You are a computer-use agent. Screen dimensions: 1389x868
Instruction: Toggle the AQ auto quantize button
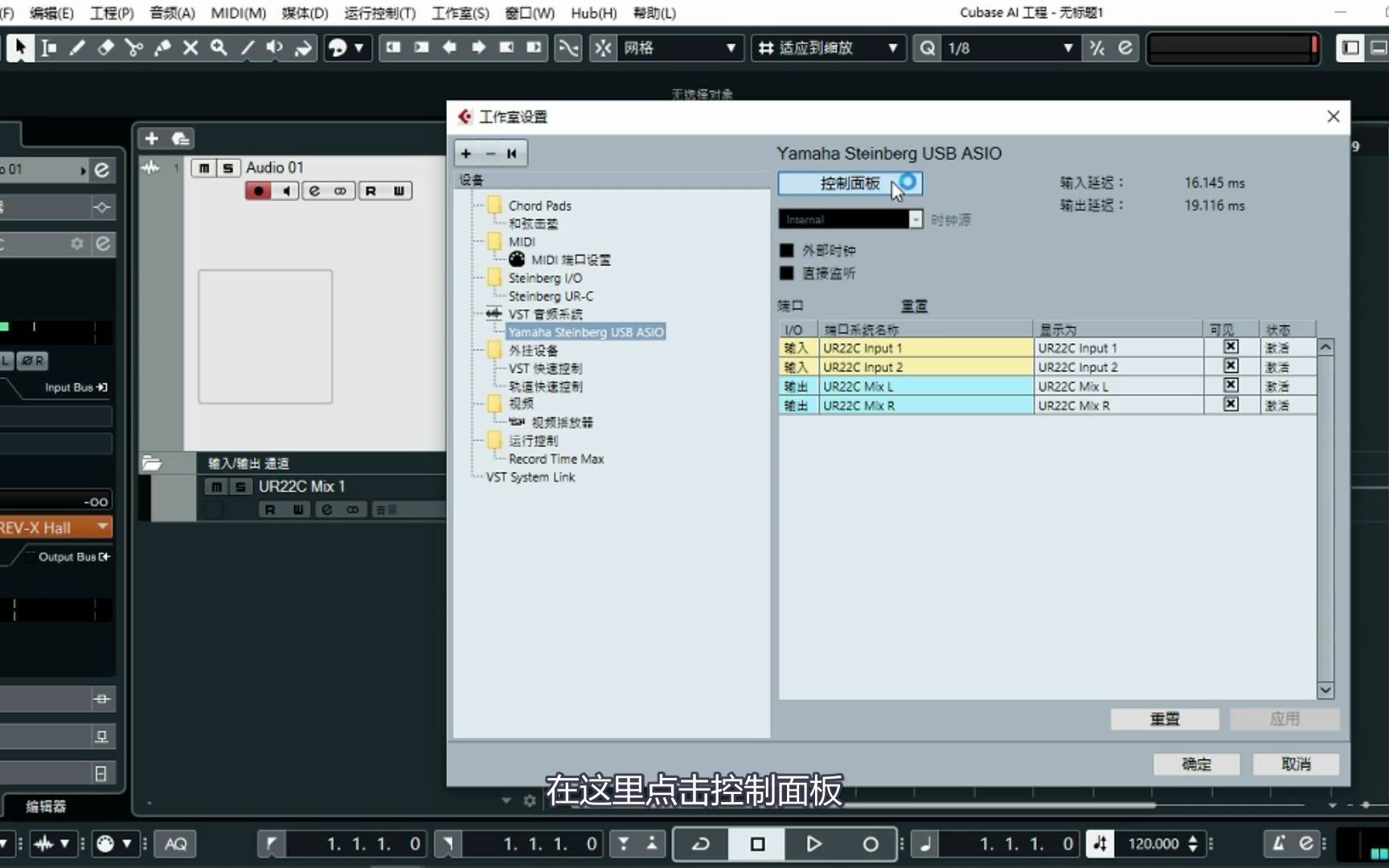pos(175,843)
